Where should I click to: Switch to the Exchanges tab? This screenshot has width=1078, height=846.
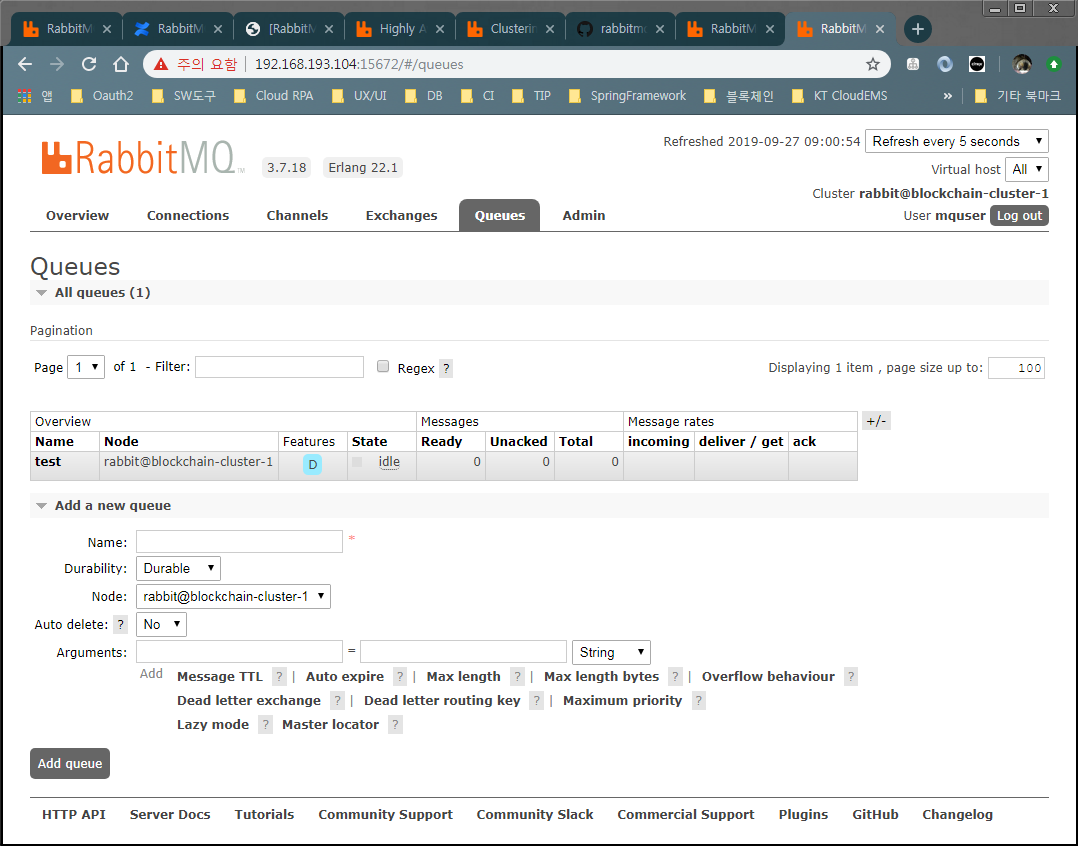coord(402,216)
